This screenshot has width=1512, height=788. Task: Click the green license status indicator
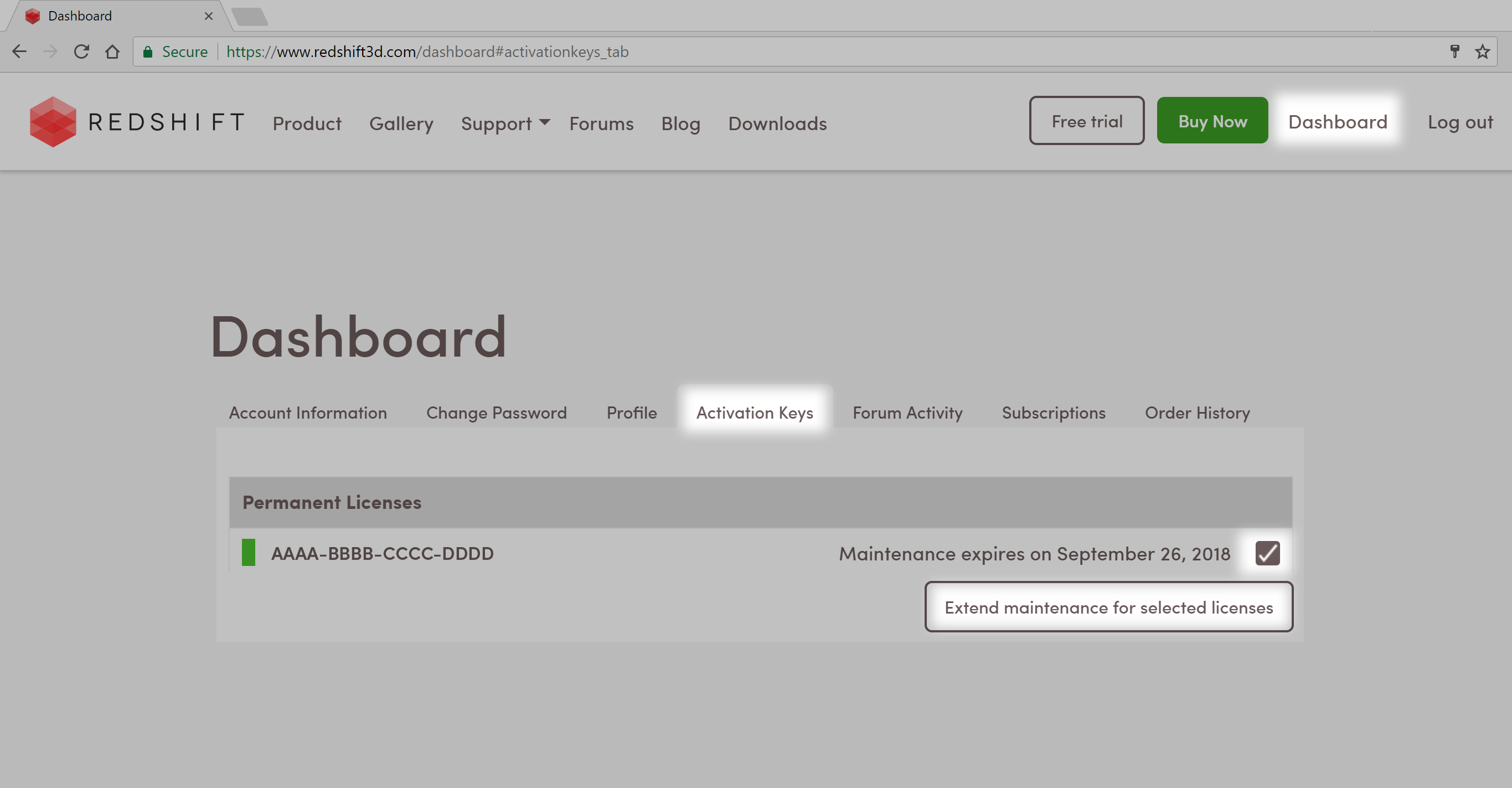pyautogui.click(x=248, y=553)
